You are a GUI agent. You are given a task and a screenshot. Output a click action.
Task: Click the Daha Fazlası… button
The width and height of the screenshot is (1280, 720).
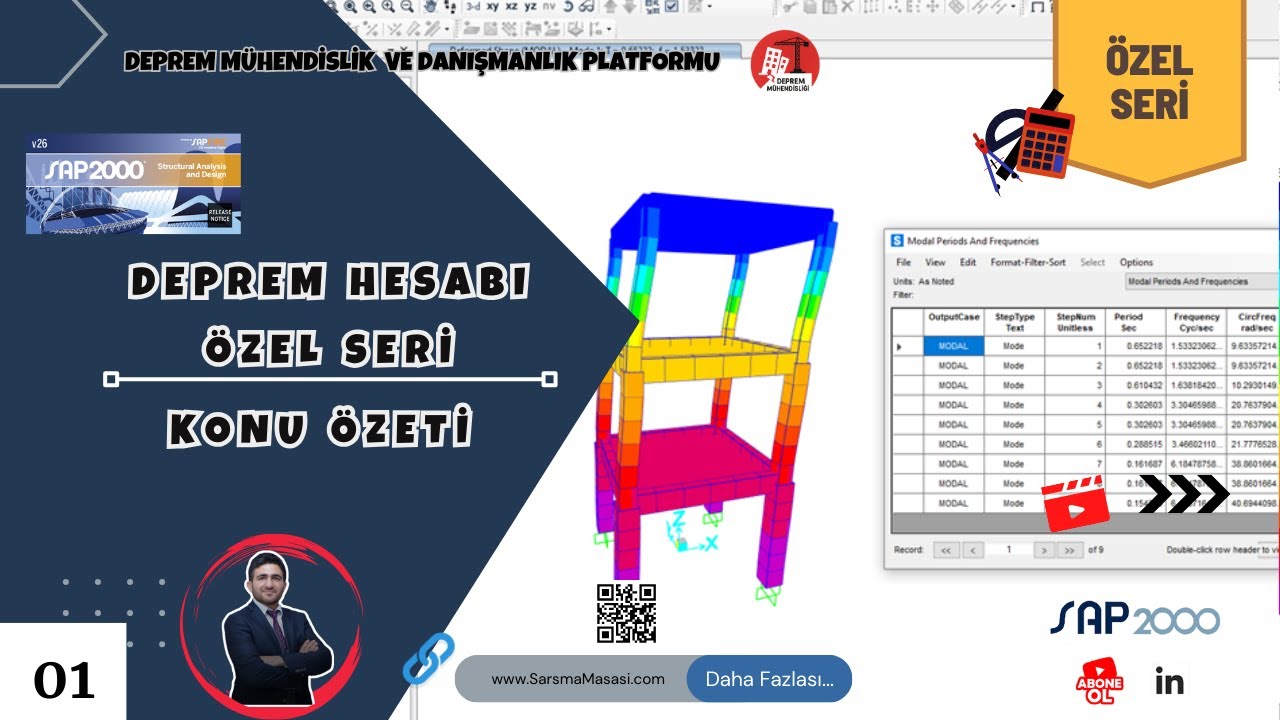[x=769, y=679]
